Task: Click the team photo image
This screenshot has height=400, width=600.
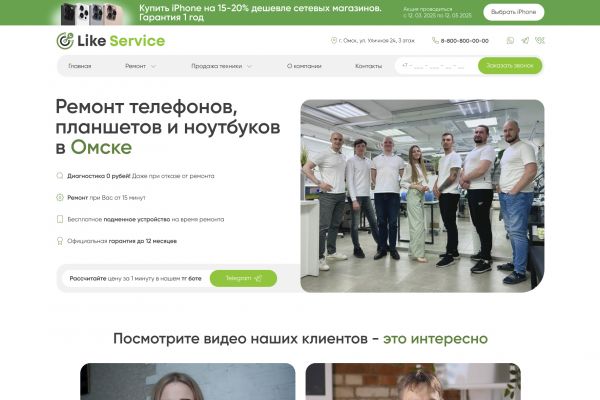Action: [x=422, y=196]
